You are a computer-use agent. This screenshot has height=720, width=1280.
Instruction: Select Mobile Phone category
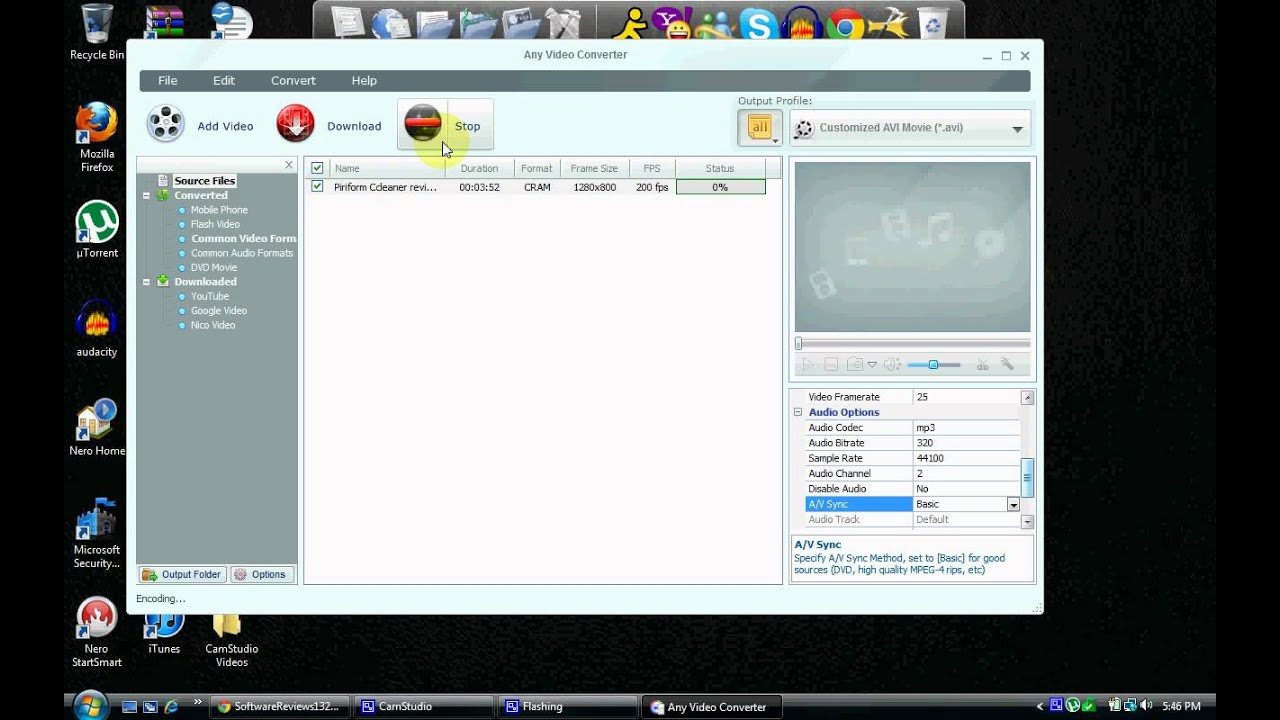(x=219, y=210)
